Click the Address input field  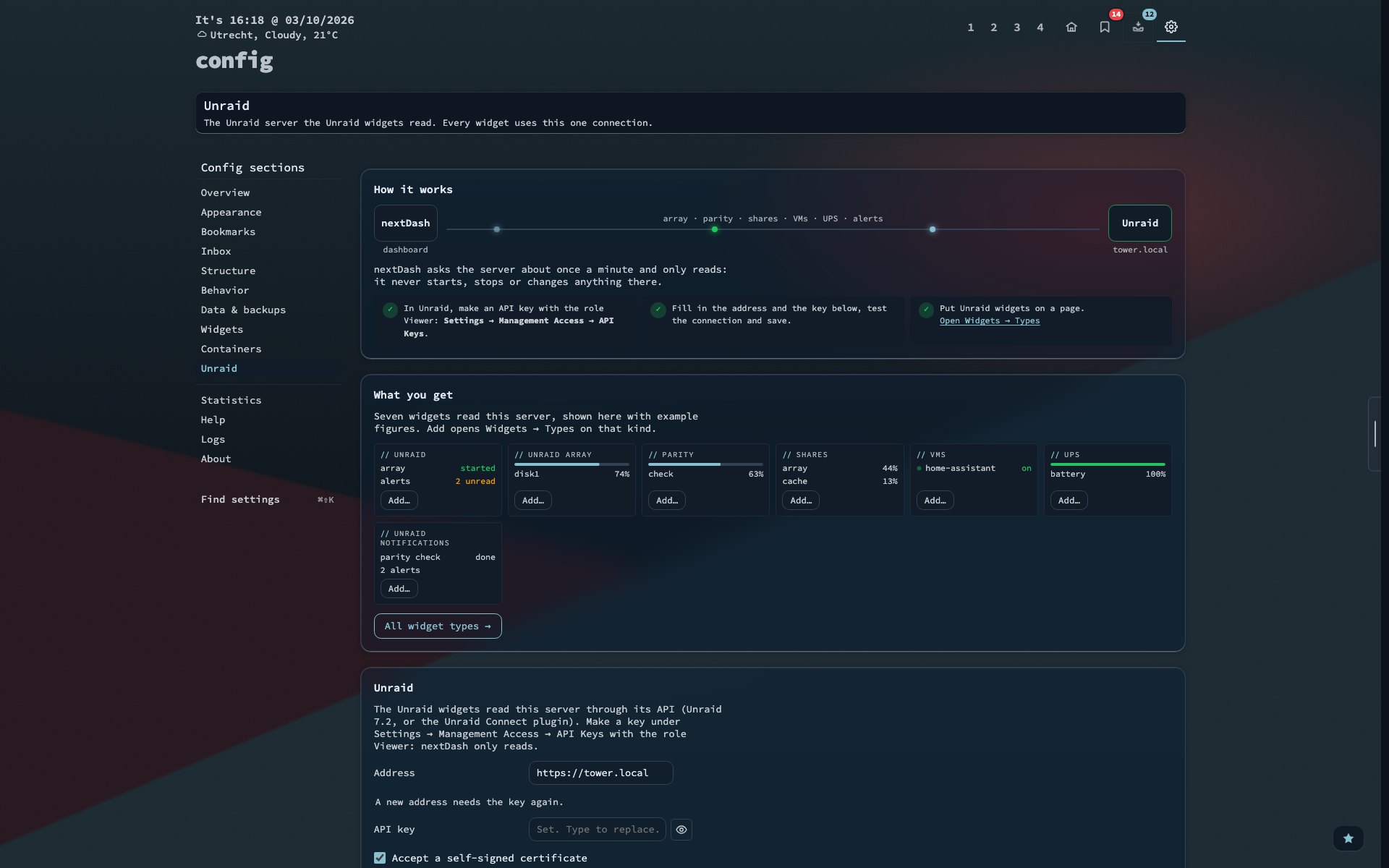[x=600, y=773]
